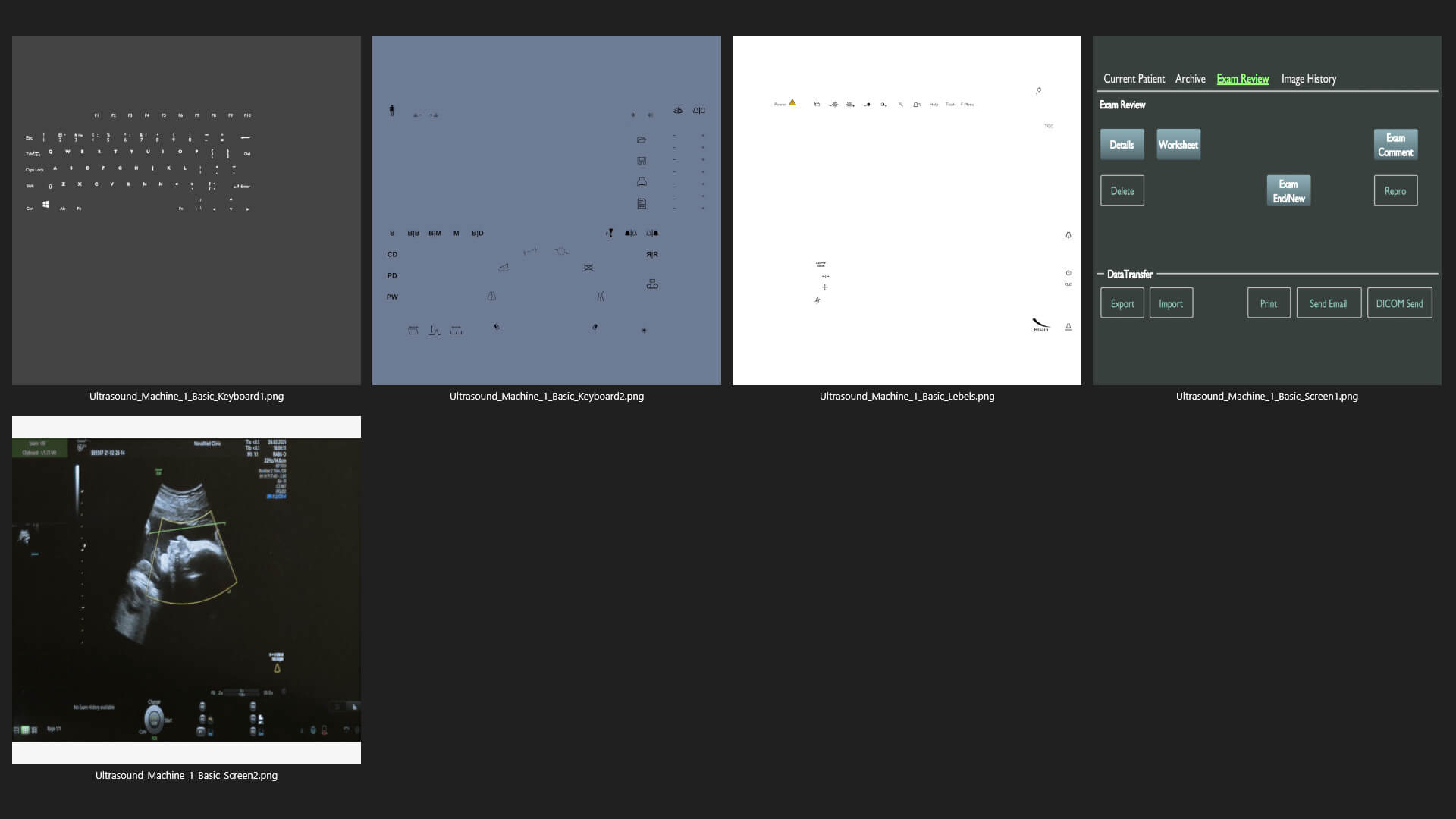Open the Image History tab
Viewport: 1456px width, 819px height.
(x=1308, y=79)
